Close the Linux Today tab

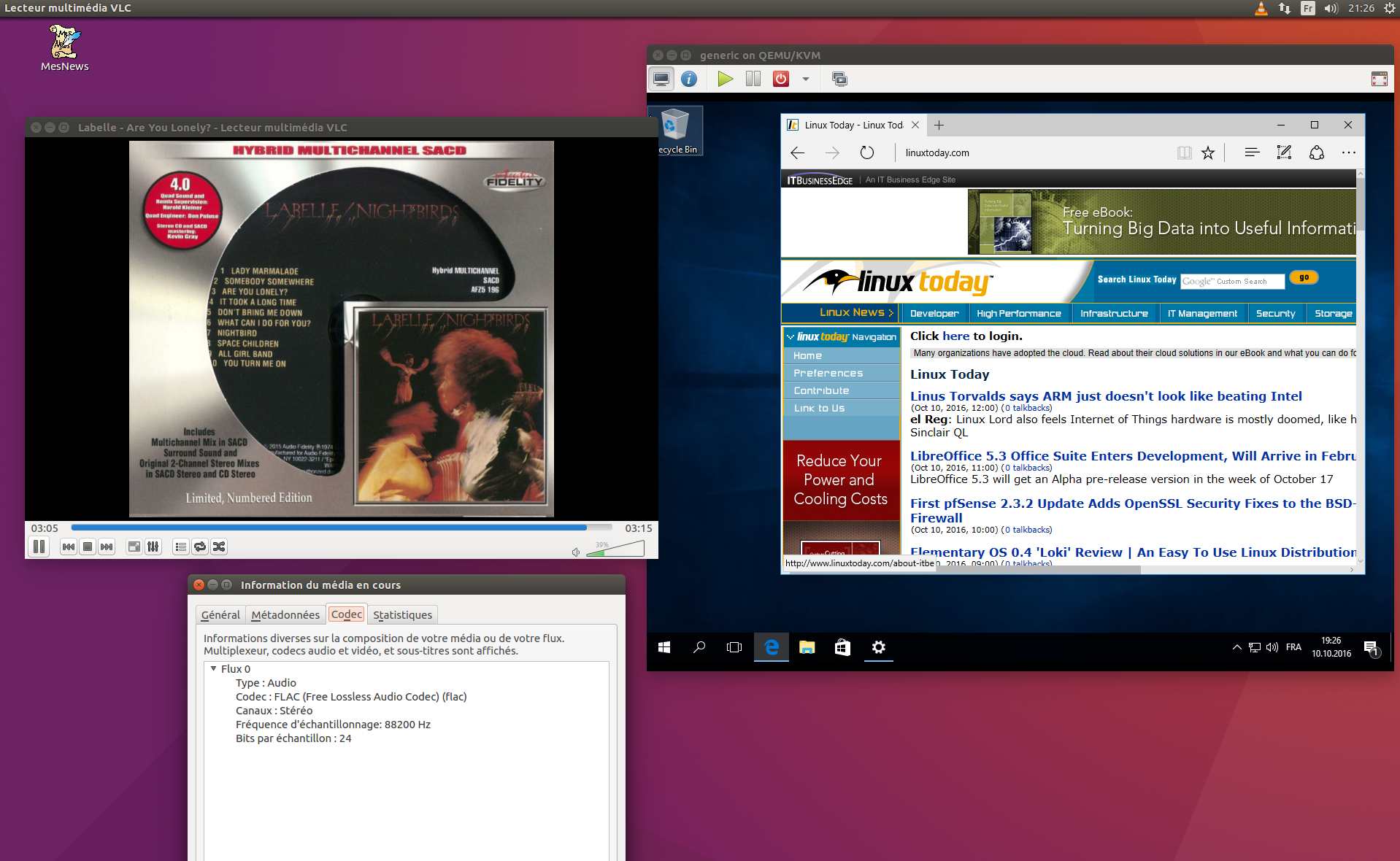pyautogui.click(x=915, y=125)
